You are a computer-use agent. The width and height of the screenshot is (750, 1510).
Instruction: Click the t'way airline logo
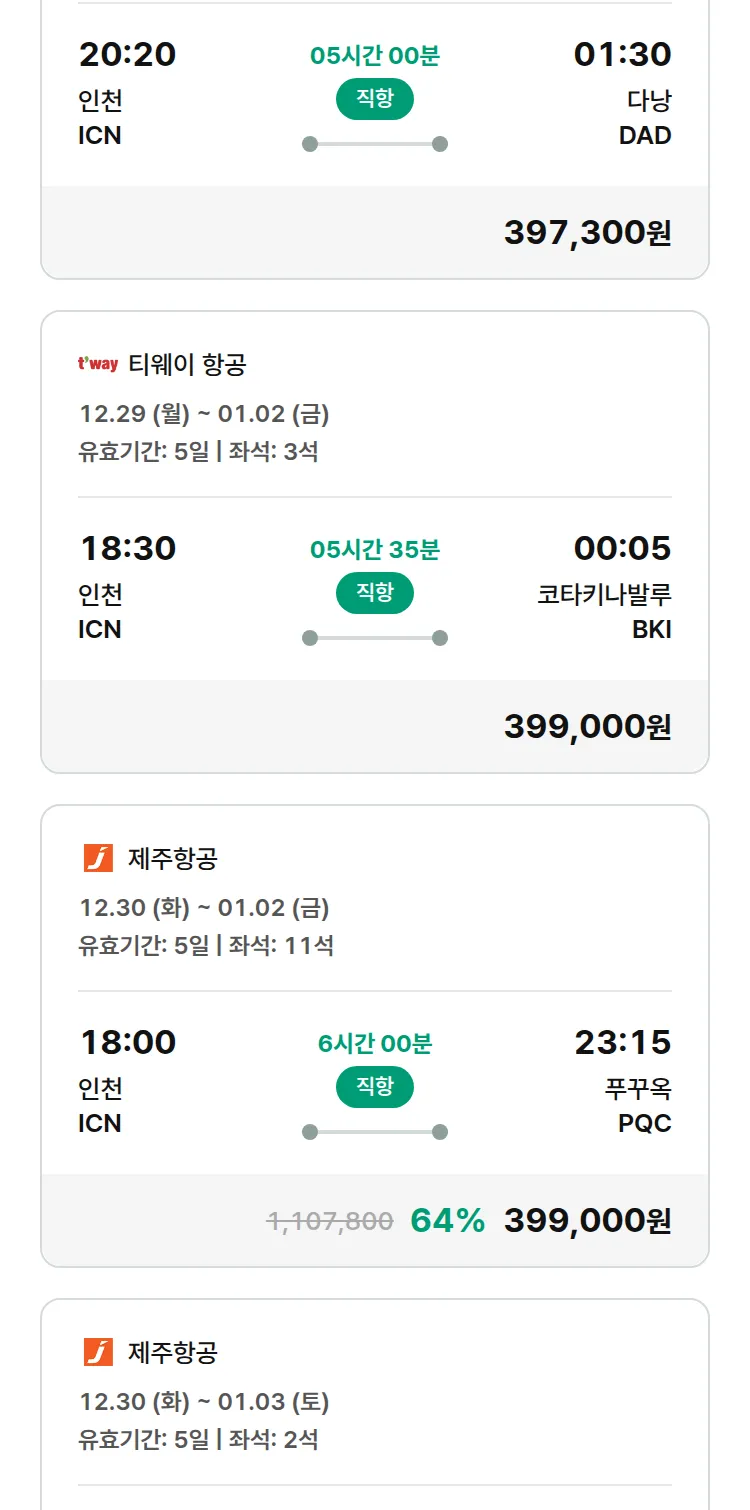[98, 364]
